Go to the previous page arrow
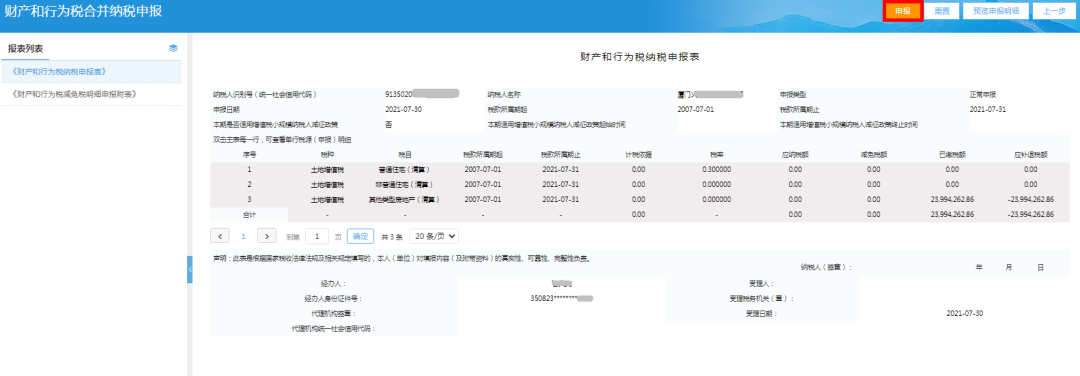 click(220, 236)
